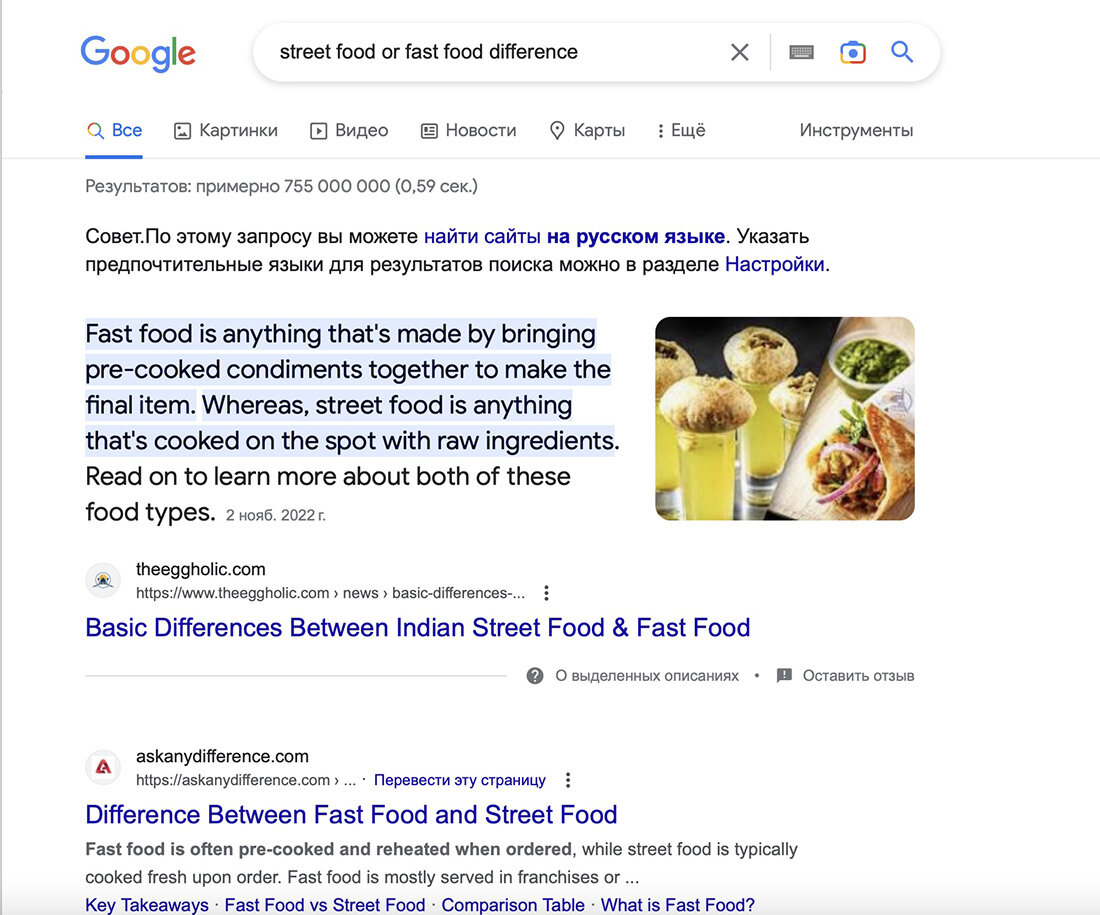
Task: Click the street food snippet thumbnail image
Action: [784, 418]
